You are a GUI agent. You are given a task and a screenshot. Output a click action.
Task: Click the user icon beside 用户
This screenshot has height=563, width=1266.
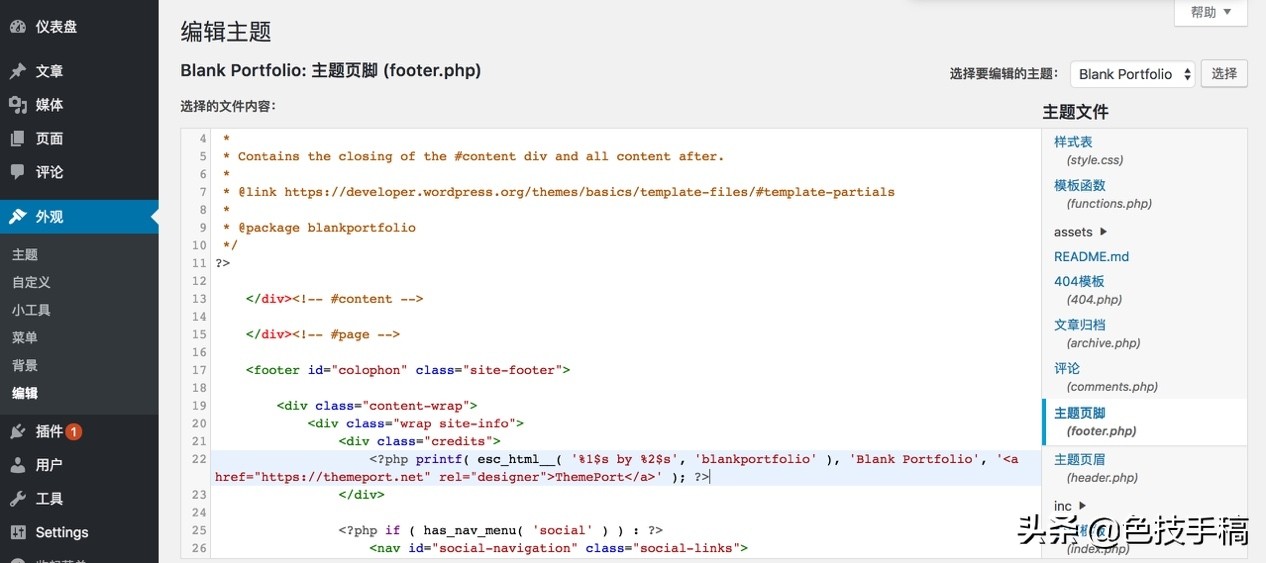coord(18,465)
